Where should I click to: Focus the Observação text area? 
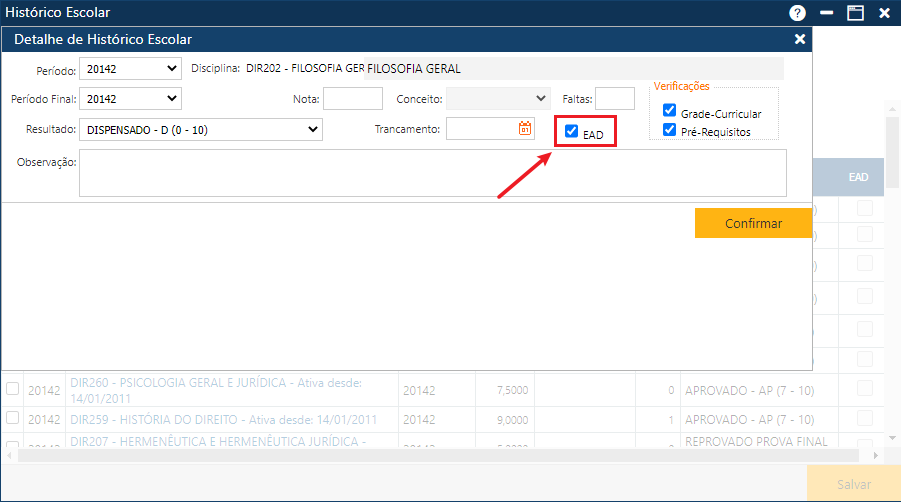[432, 173]
